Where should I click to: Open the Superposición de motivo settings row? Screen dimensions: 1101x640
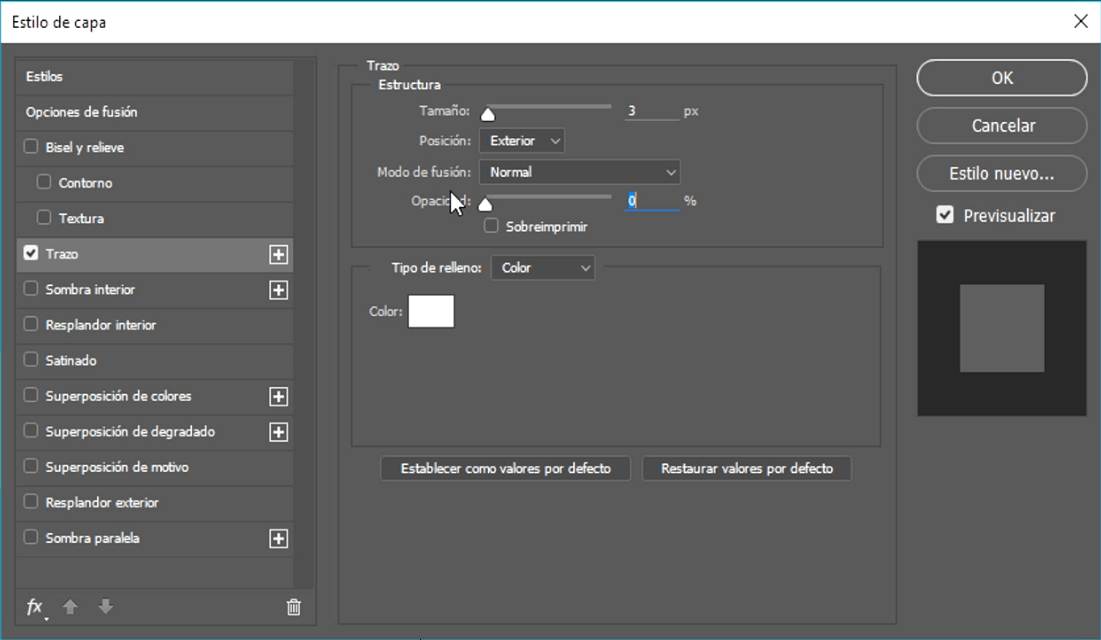(x=154, y=467)
